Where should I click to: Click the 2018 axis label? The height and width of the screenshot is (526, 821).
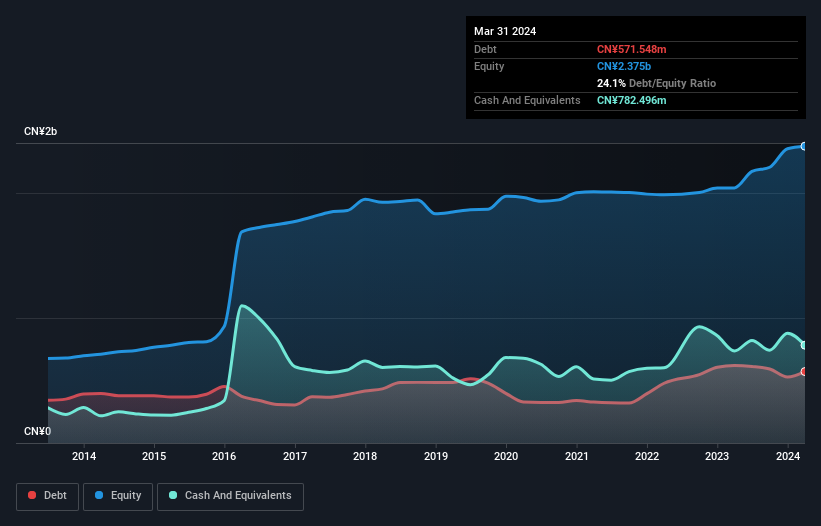tap(365, 456)
